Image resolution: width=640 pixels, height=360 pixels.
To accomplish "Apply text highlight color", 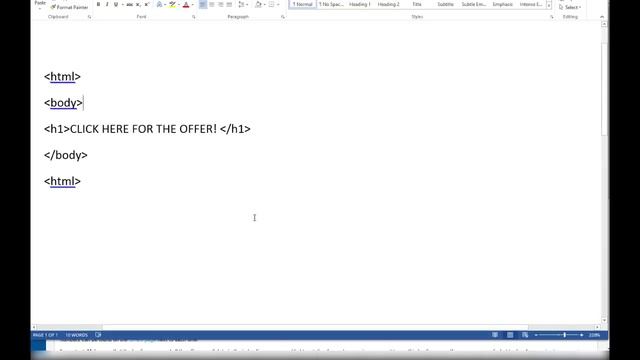I will pyautogui.click(x=173, y=4).
